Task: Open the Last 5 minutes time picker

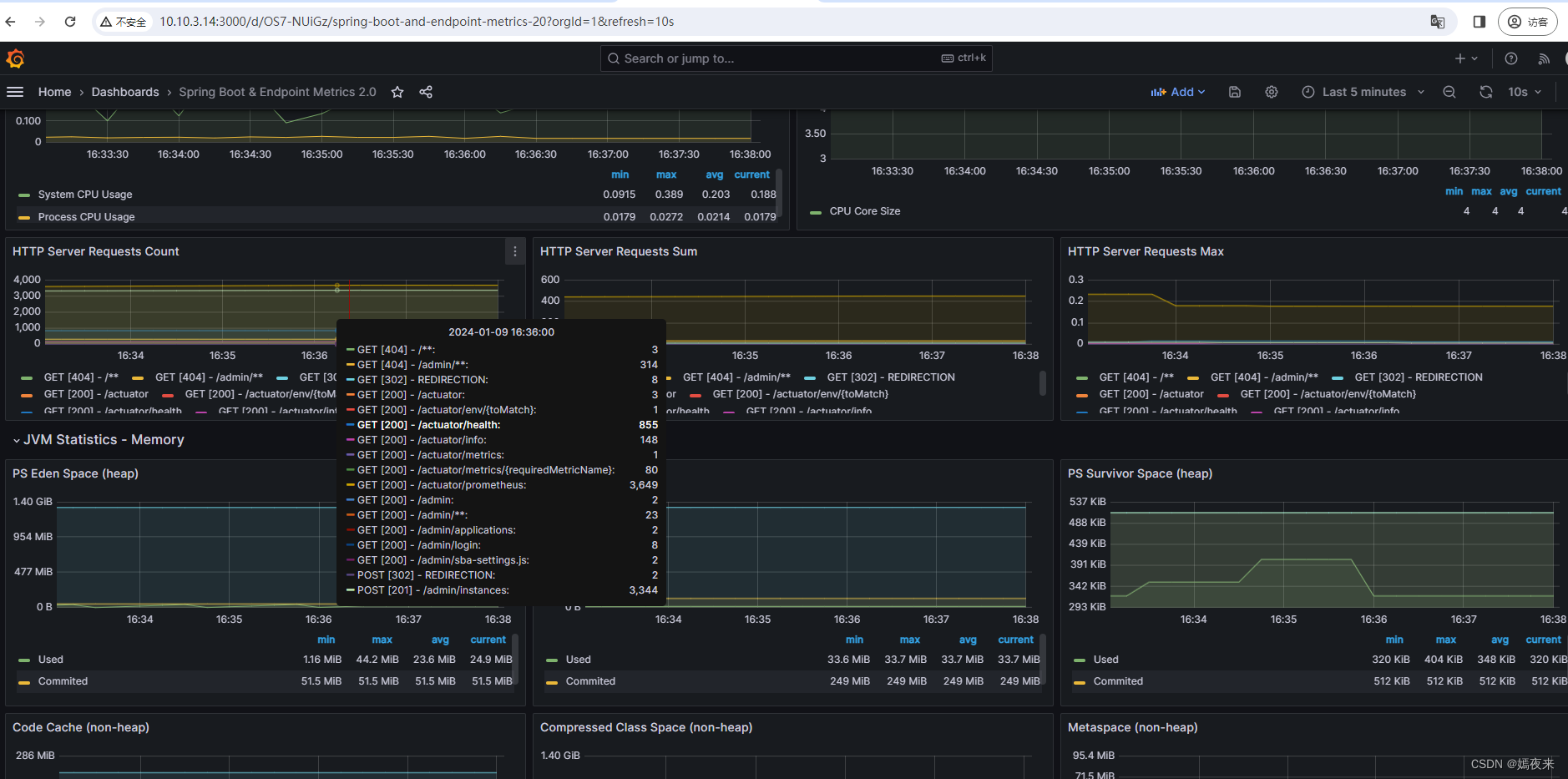Action: (x=1363, y=92)
